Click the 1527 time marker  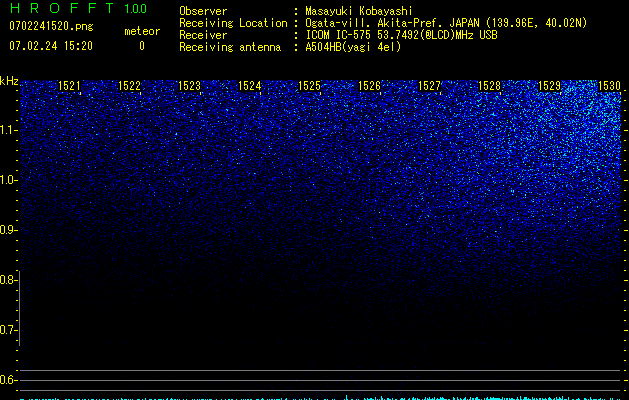(429, 86)
